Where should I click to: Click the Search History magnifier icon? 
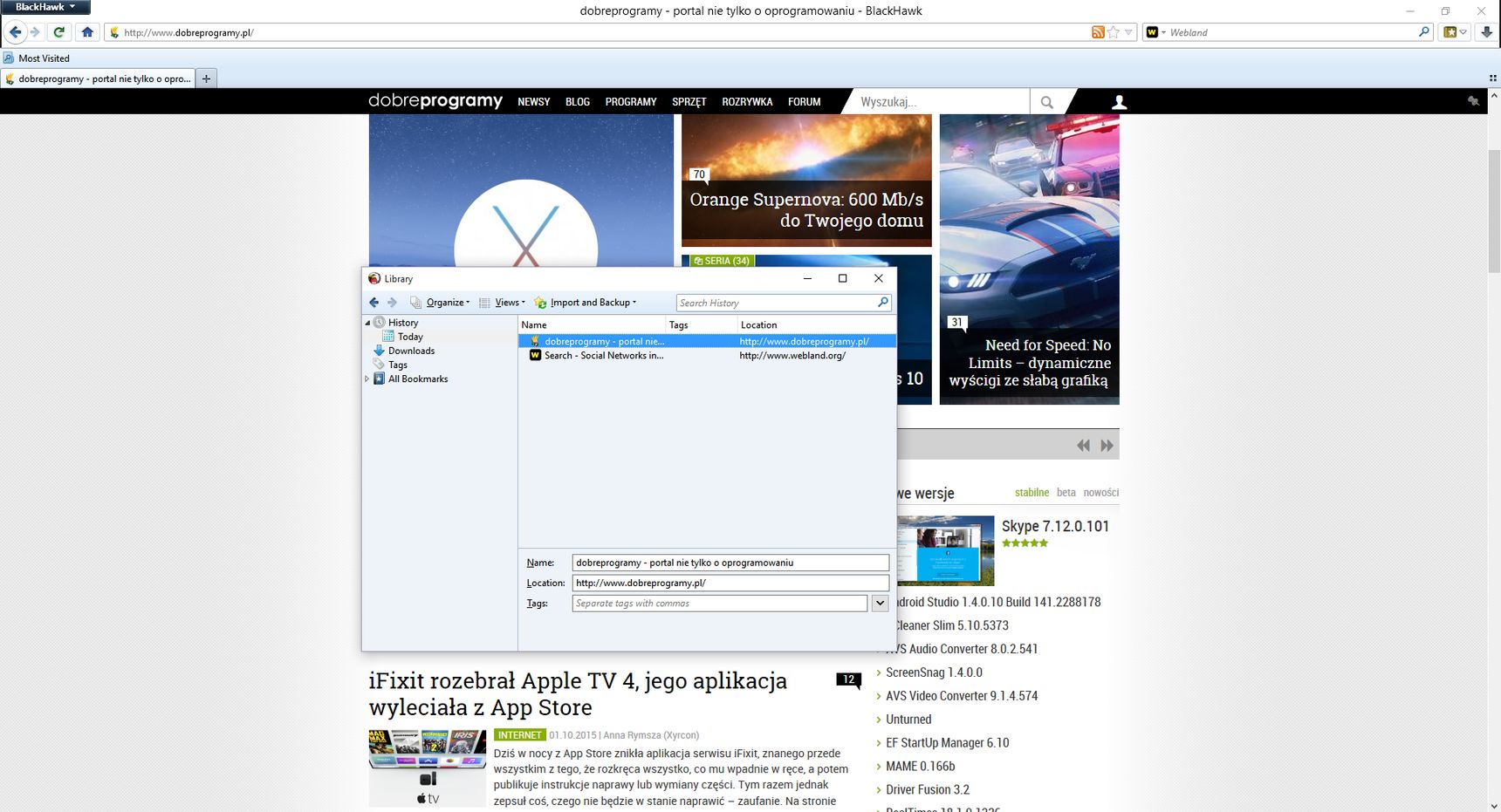pos(882,303)
